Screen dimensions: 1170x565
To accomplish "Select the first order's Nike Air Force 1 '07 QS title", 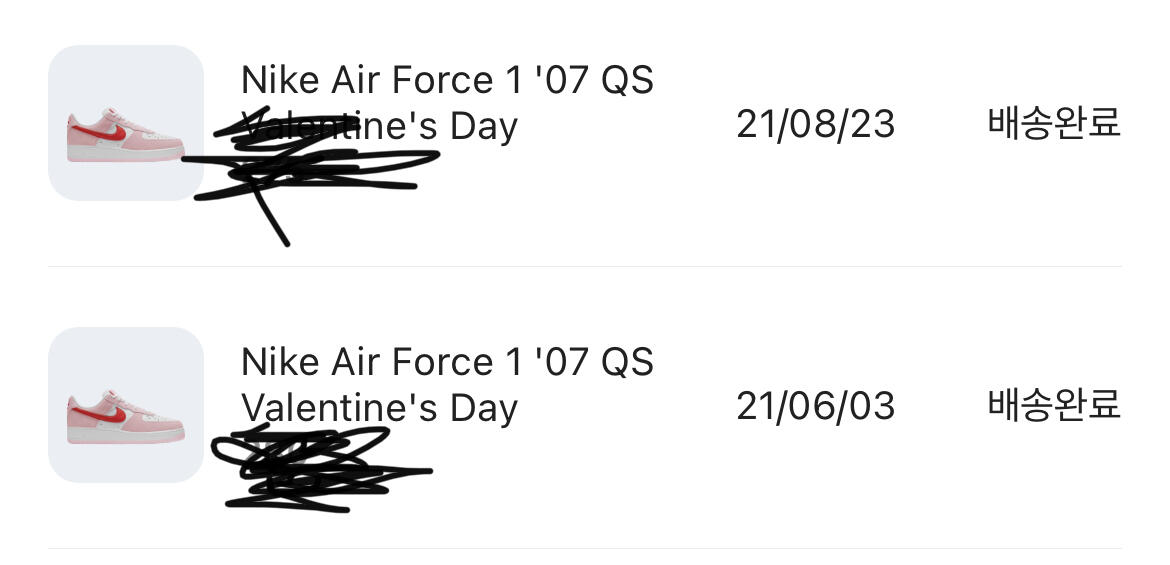I will click(x=447, y=80).
